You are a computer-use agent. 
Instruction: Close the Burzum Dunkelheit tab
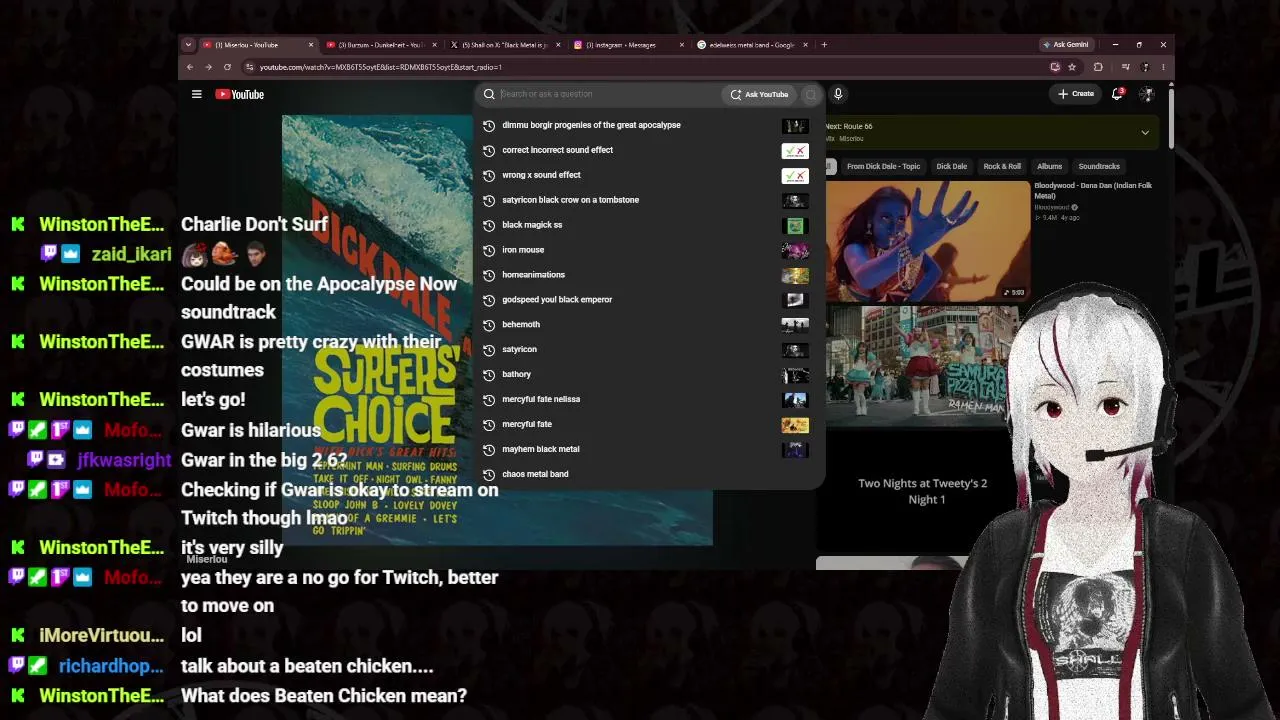click(x=434, y=45)
